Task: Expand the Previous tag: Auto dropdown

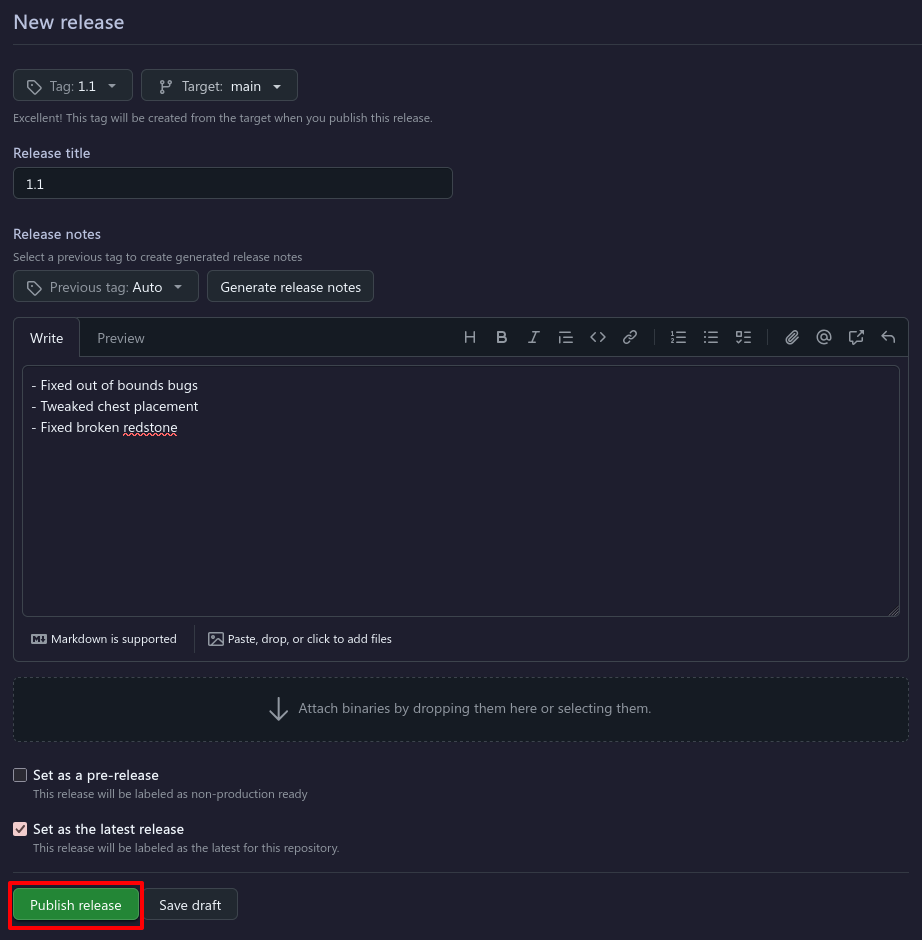Action: tap(106, 287)
